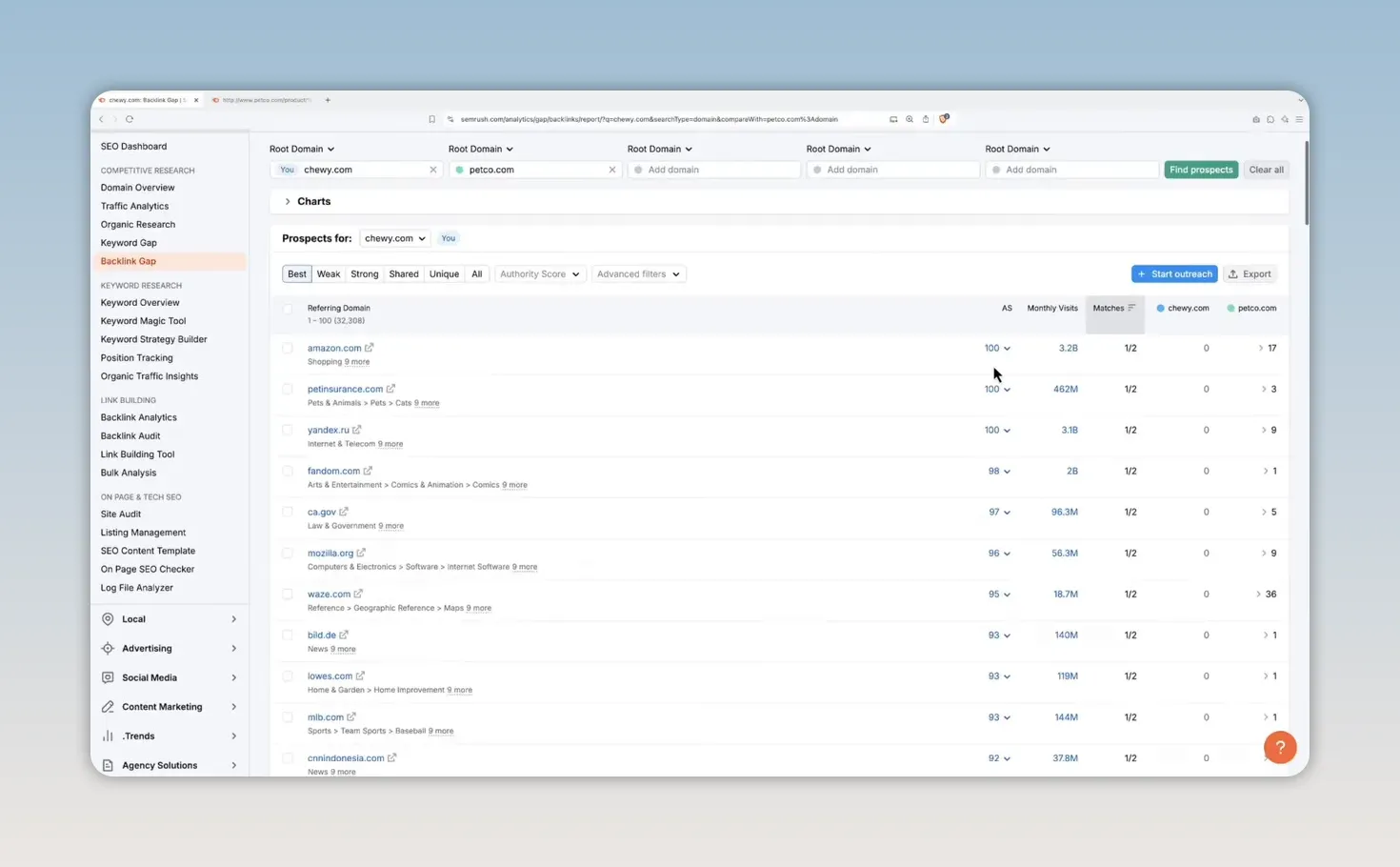Open external link icon next to mlb.com
This screenshot has height=867, width=1400.
point(351,716)
